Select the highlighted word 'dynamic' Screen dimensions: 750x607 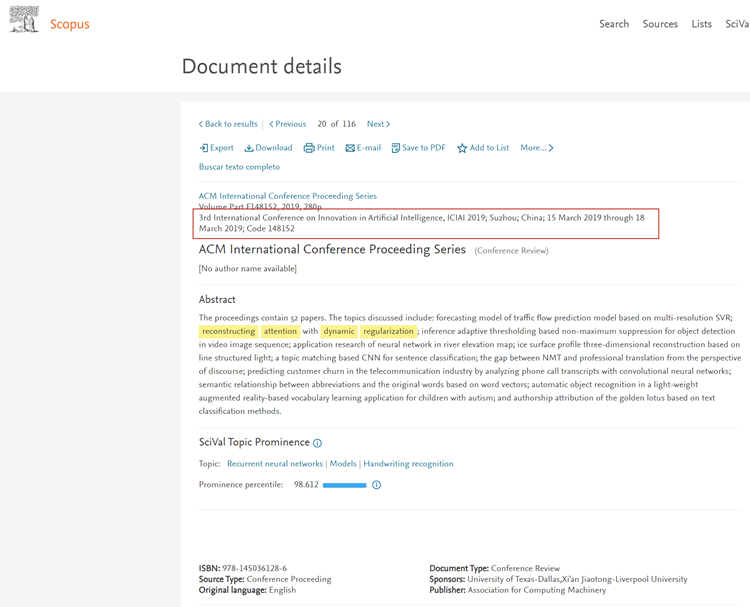[339, 331]
